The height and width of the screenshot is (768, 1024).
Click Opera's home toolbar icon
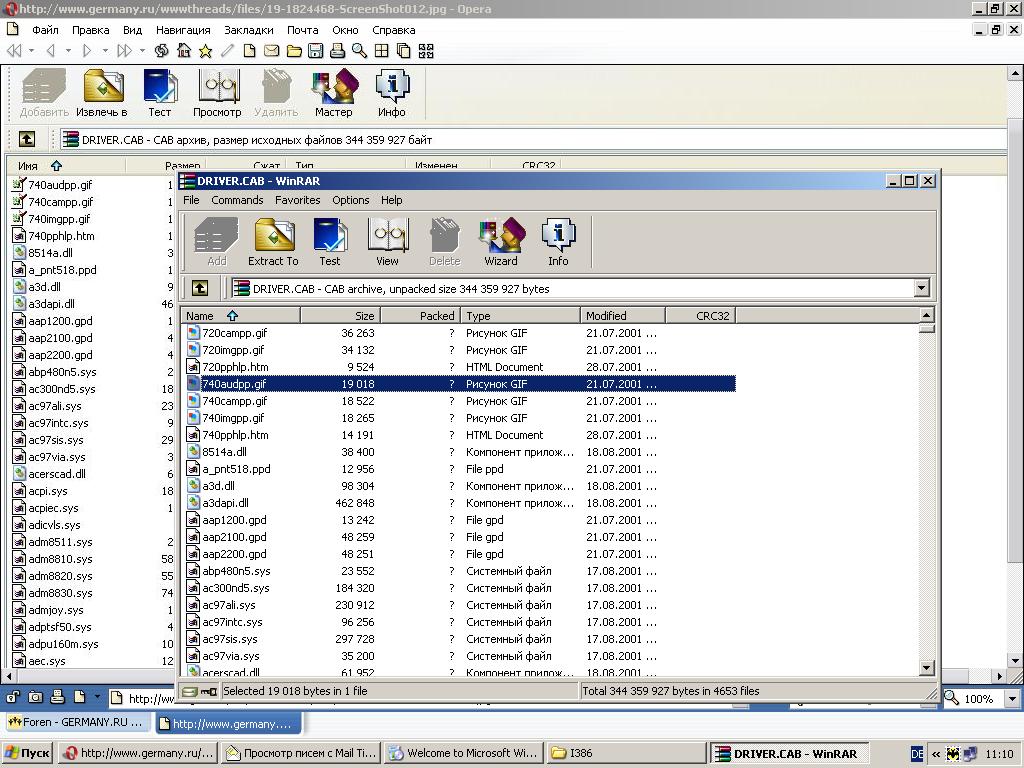tap(184, 51)
